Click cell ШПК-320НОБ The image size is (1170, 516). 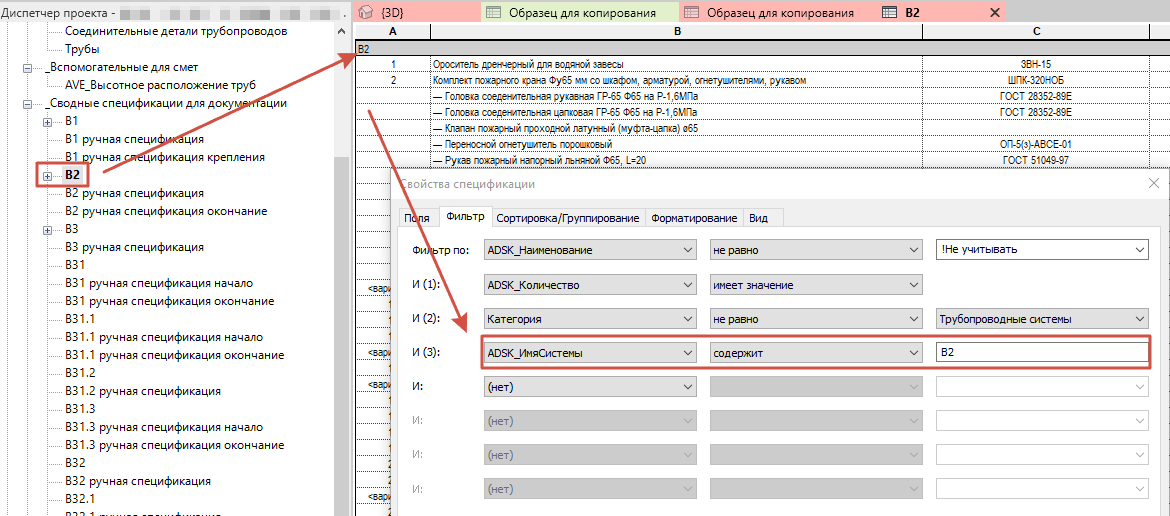click(1037, 80)
